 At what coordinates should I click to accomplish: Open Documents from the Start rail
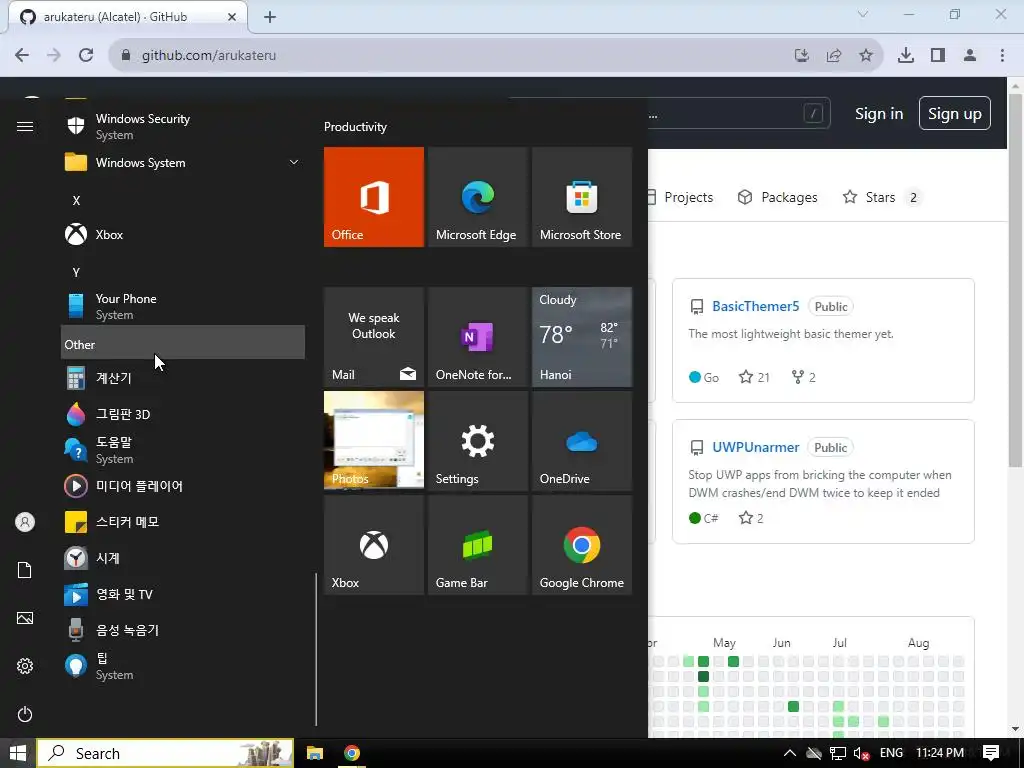click(25, 570)
